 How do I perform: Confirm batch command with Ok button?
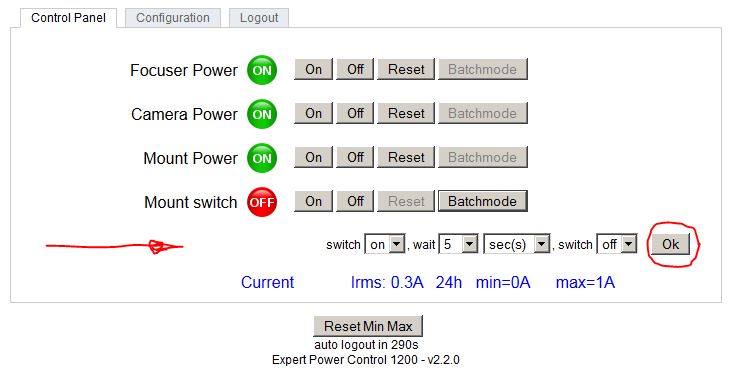pyautogui.click(x=670, y=244)
